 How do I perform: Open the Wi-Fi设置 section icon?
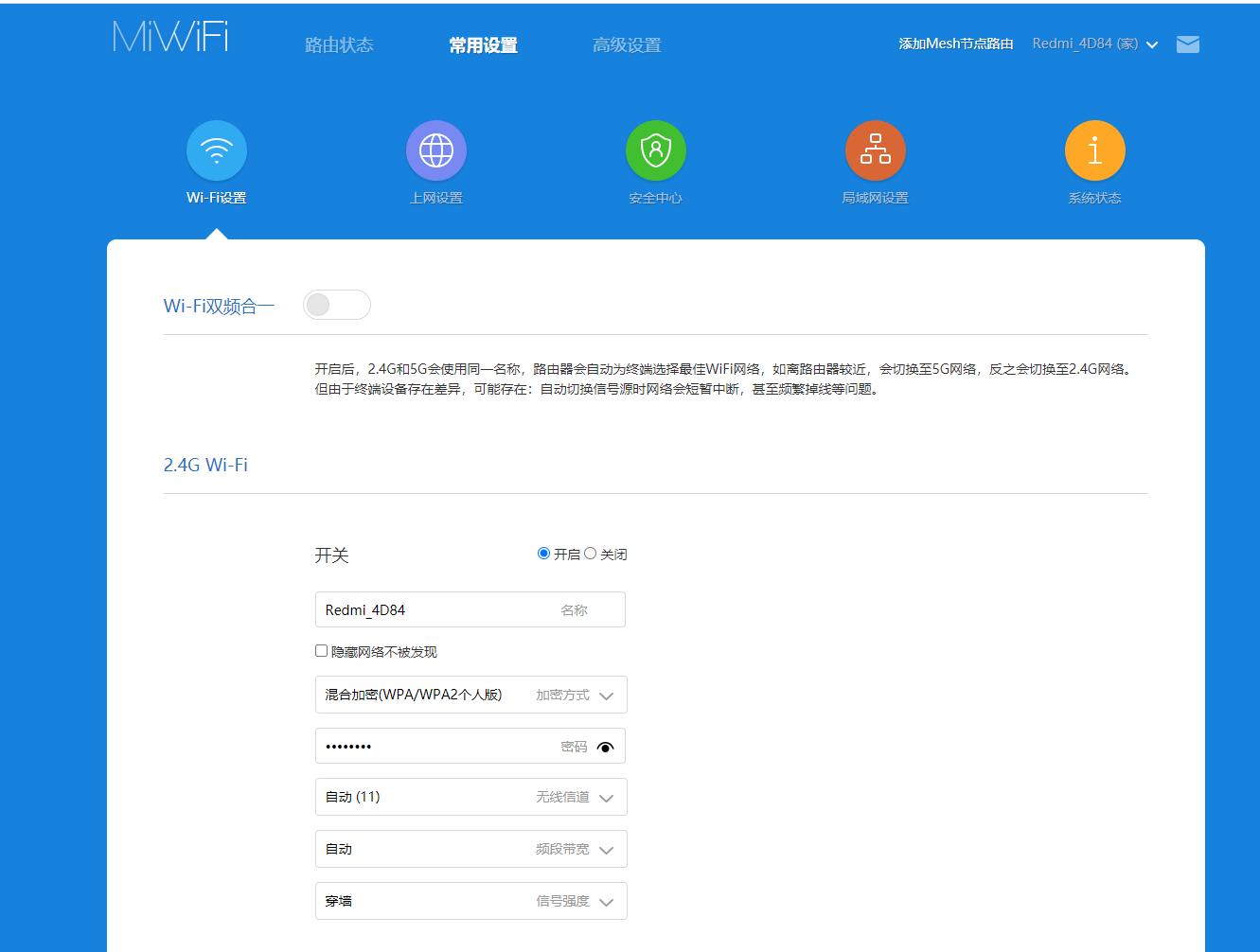216,150
